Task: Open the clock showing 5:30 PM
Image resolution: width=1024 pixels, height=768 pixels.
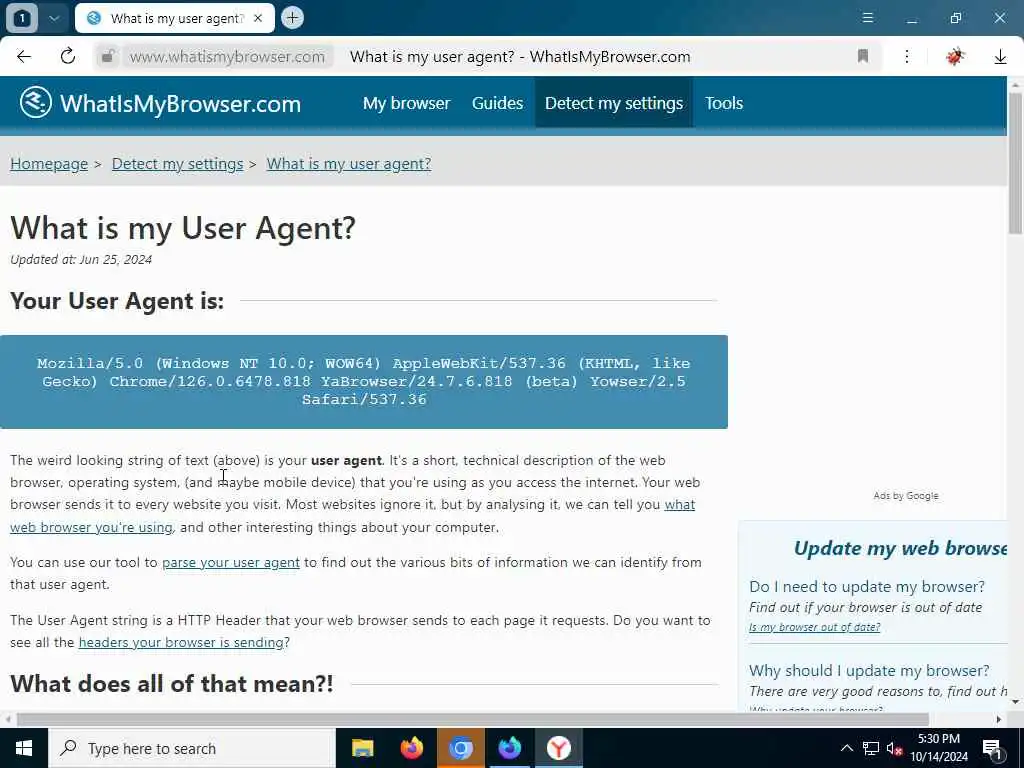Action: tap(939, 748)
